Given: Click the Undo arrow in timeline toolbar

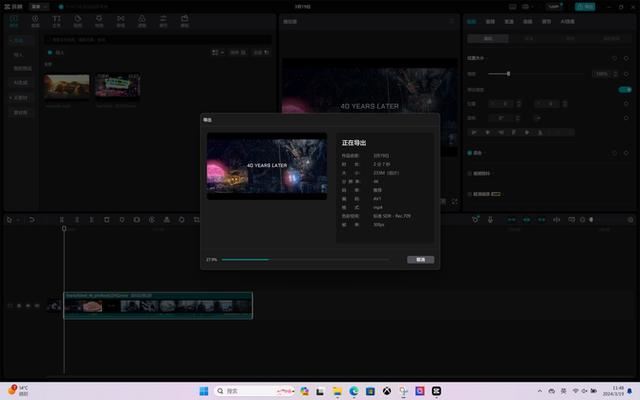Looking at the screenshot, I should [32, 219].
